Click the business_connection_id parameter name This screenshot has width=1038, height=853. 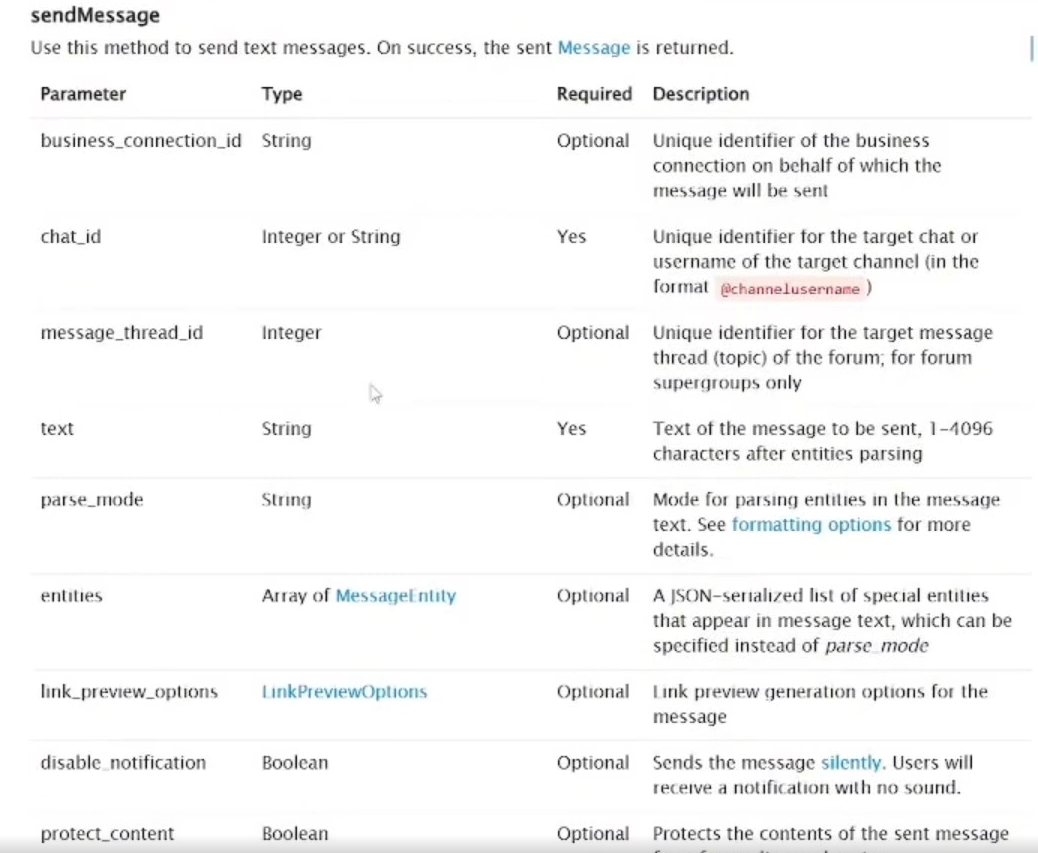tap(141, 141)
